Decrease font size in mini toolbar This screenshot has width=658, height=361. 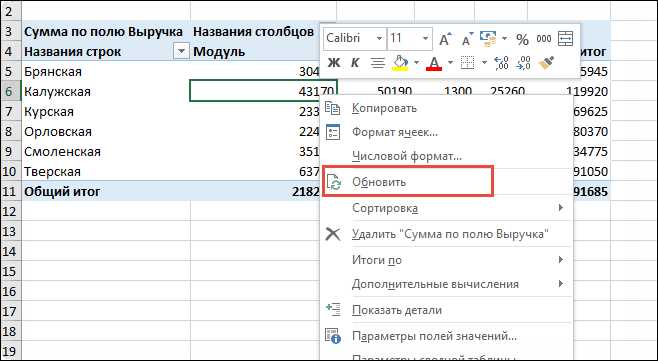coord(466,39)
